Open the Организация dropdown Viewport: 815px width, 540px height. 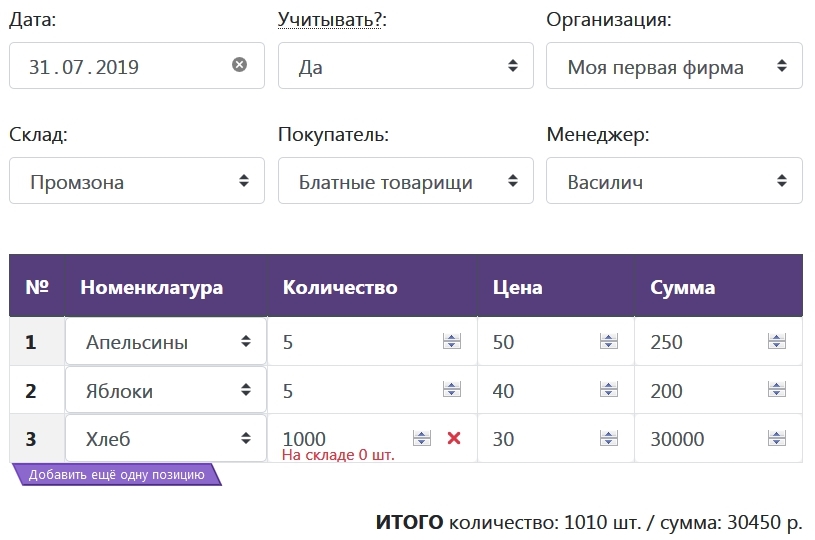point(674,67)
